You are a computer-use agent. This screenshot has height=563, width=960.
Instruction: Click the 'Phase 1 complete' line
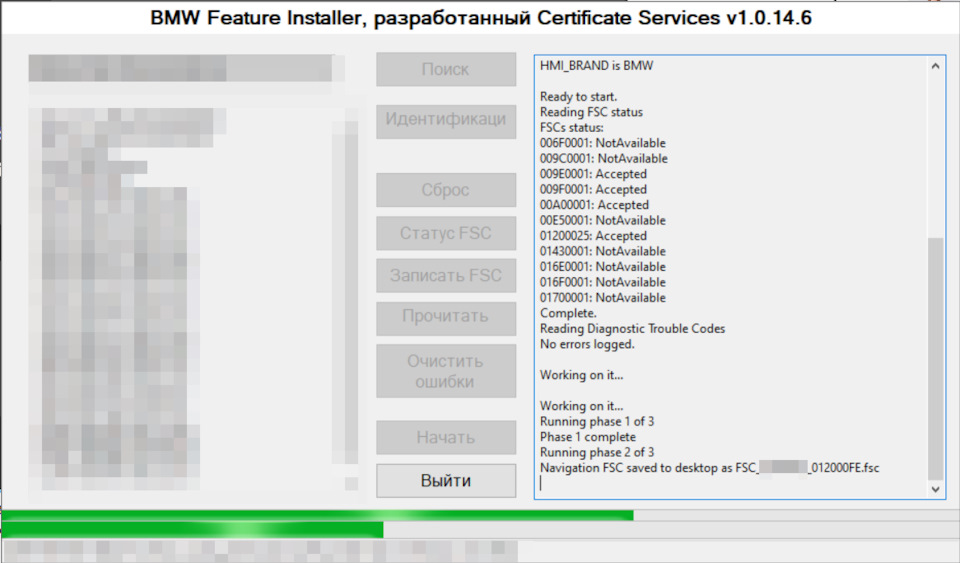[588, 436]
